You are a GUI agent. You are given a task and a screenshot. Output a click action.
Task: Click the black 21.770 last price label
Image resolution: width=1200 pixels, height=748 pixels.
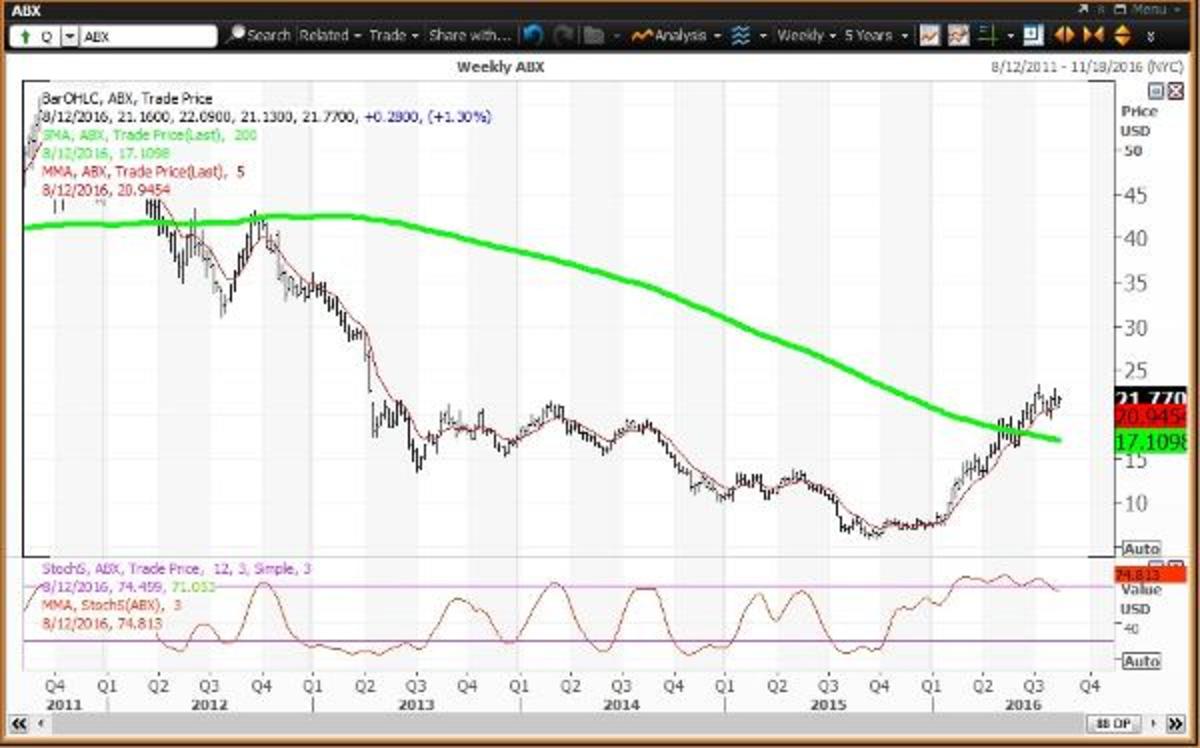(x=1150, y=397)
